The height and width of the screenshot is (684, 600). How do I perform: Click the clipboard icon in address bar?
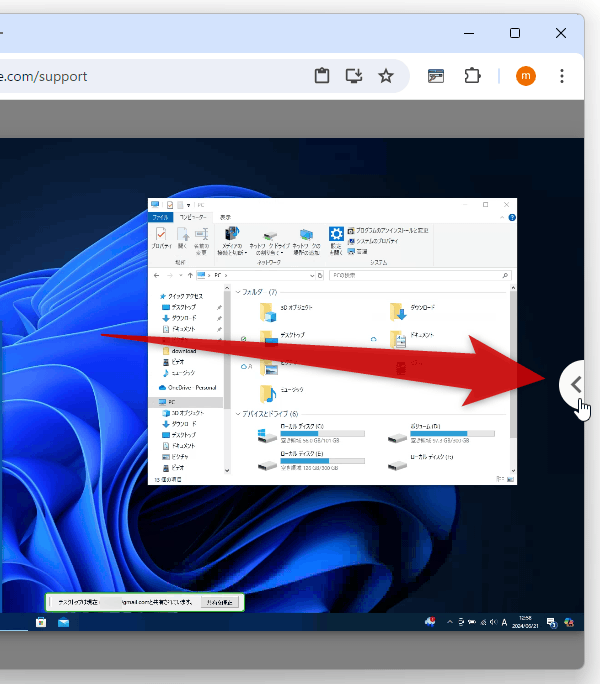322,76
